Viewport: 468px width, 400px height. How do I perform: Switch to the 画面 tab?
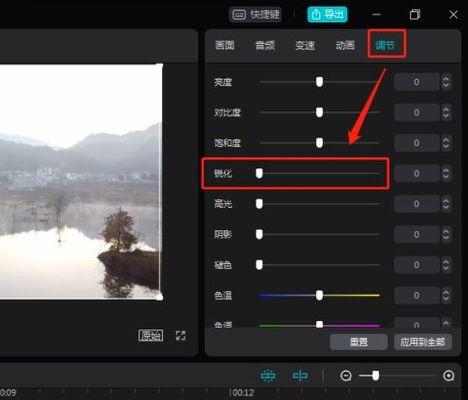225,45
